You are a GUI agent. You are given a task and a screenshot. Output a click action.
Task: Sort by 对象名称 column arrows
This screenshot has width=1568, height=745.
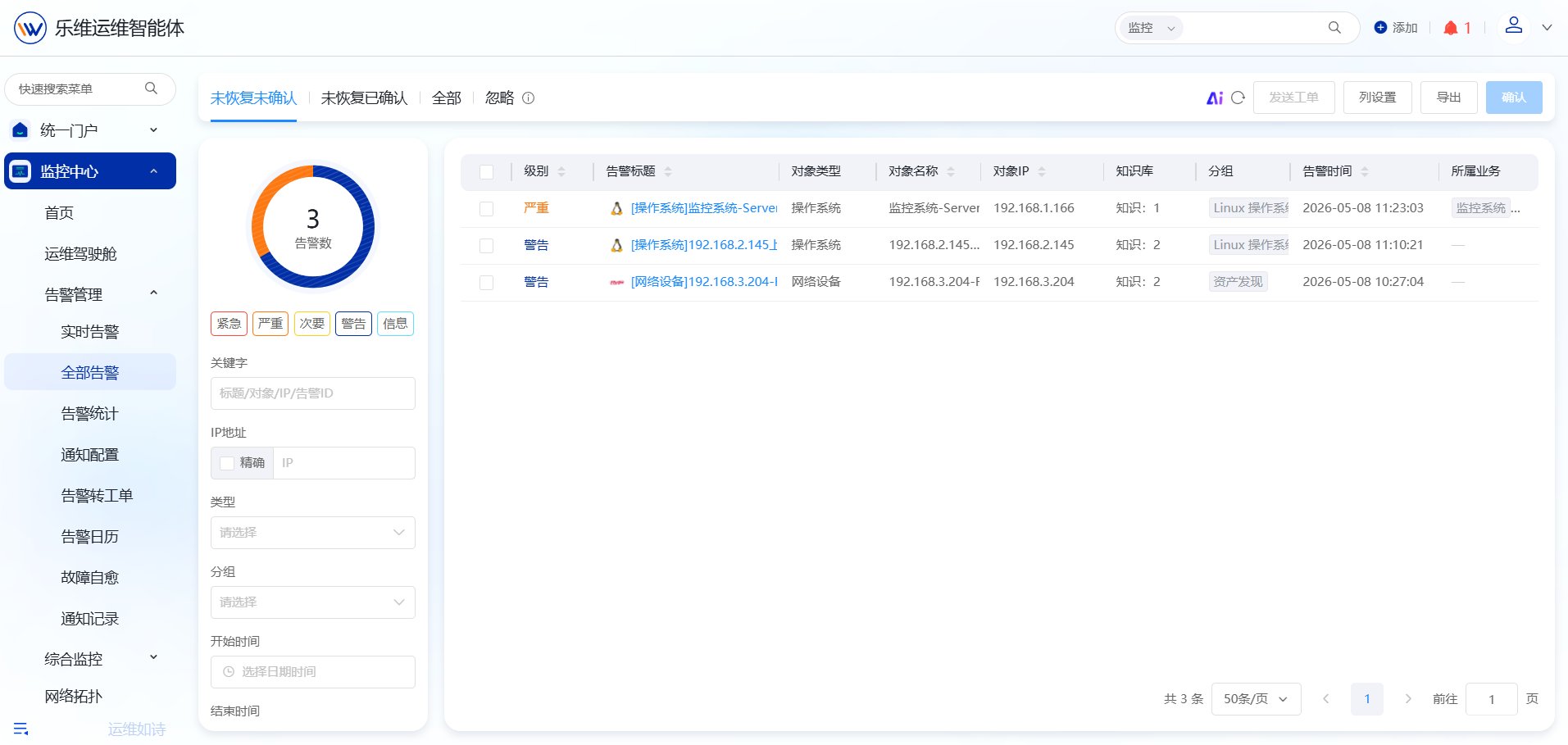point(951,171)
